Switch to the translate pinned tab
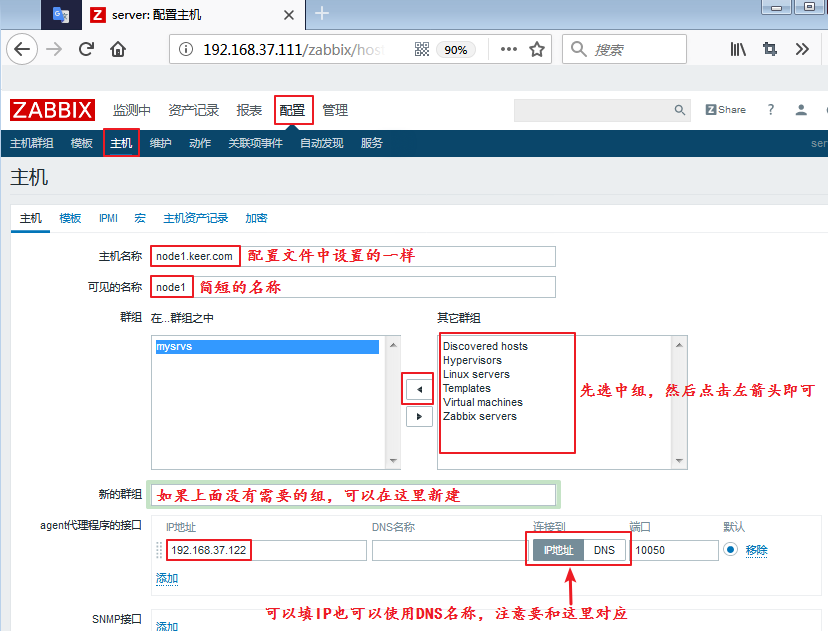Screen dimensions: 828x631 pyautogui.click(x=61, y=15)
